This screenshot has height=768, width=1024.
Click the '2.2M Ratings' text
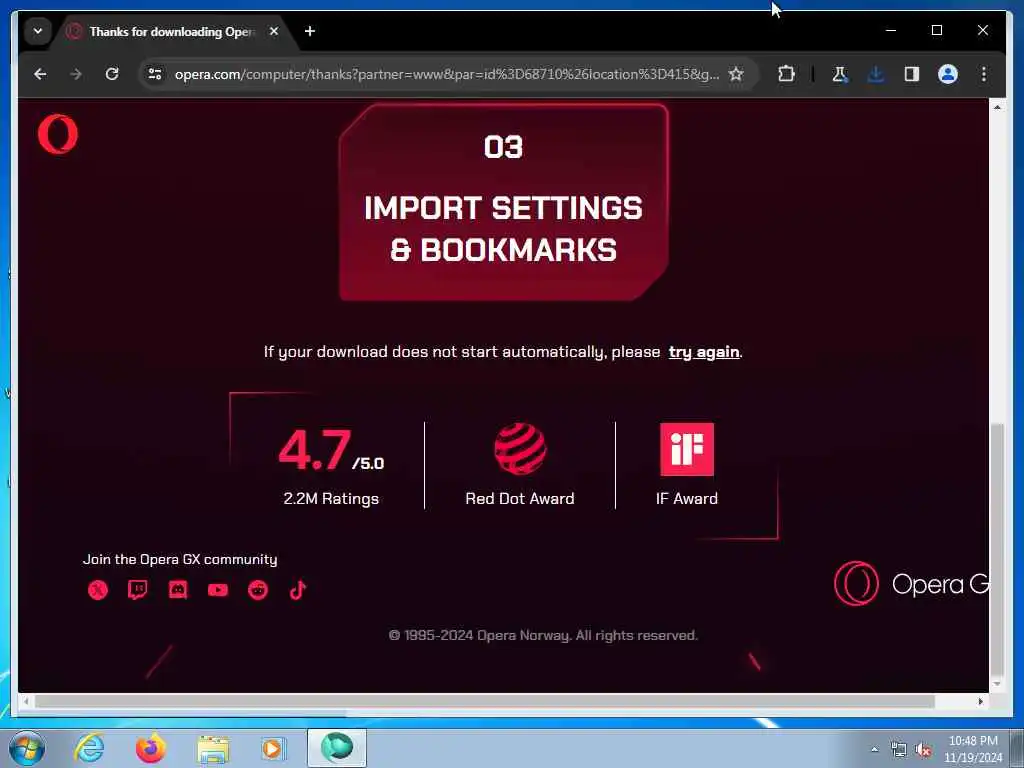tap(331, 499)
